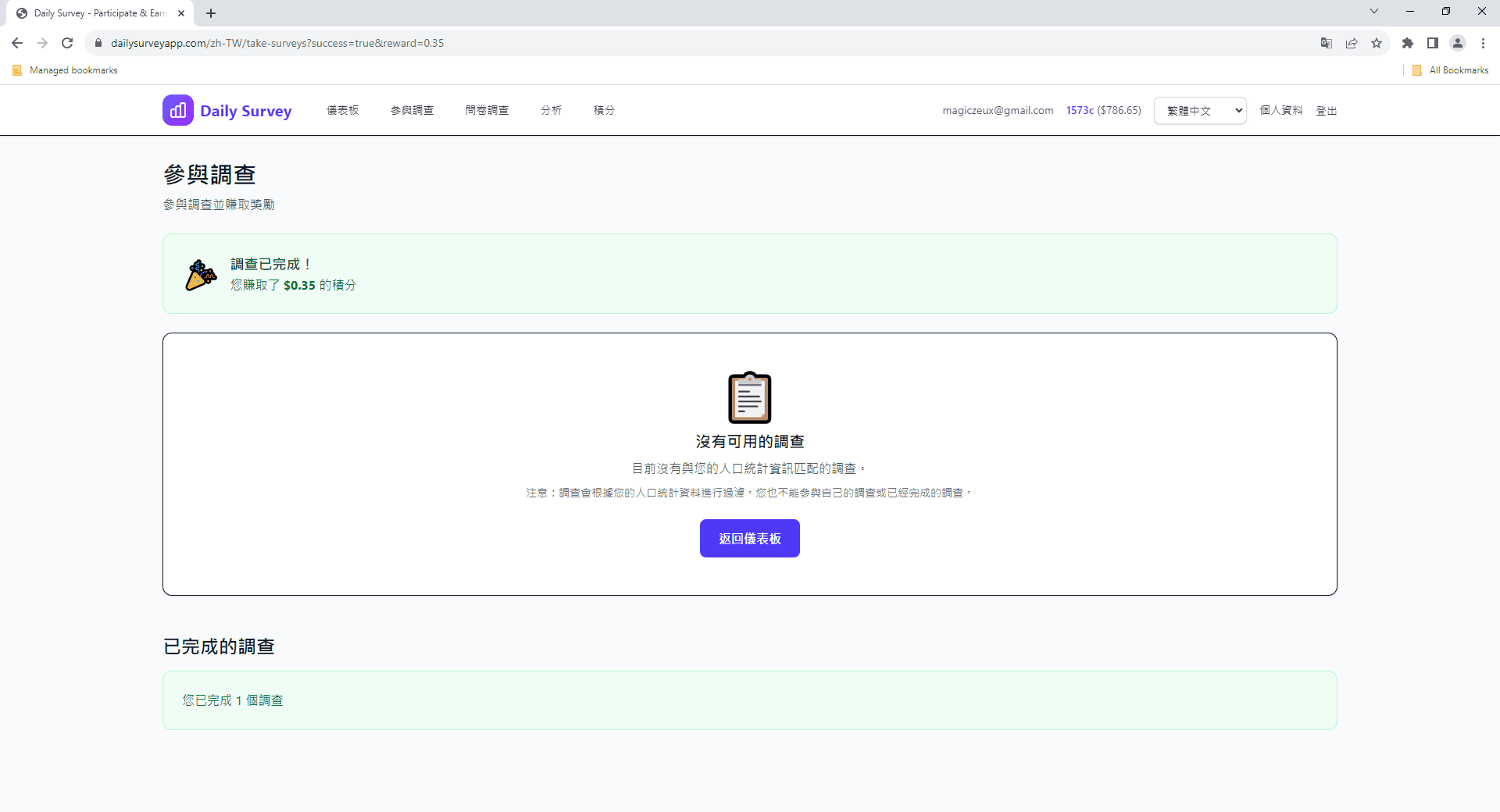
Task: Open the share page icon
Action: click(x=1352, y=43)
